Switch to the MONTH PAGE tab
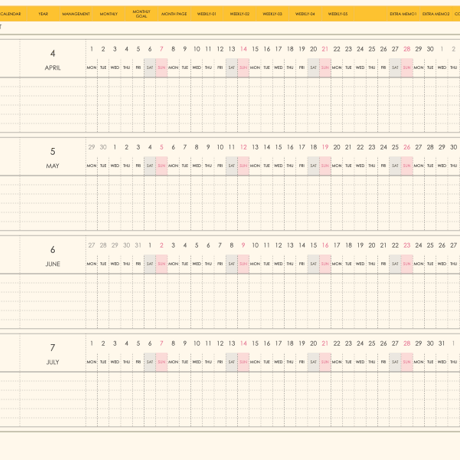The image size is (460, 460). [174, 14]
